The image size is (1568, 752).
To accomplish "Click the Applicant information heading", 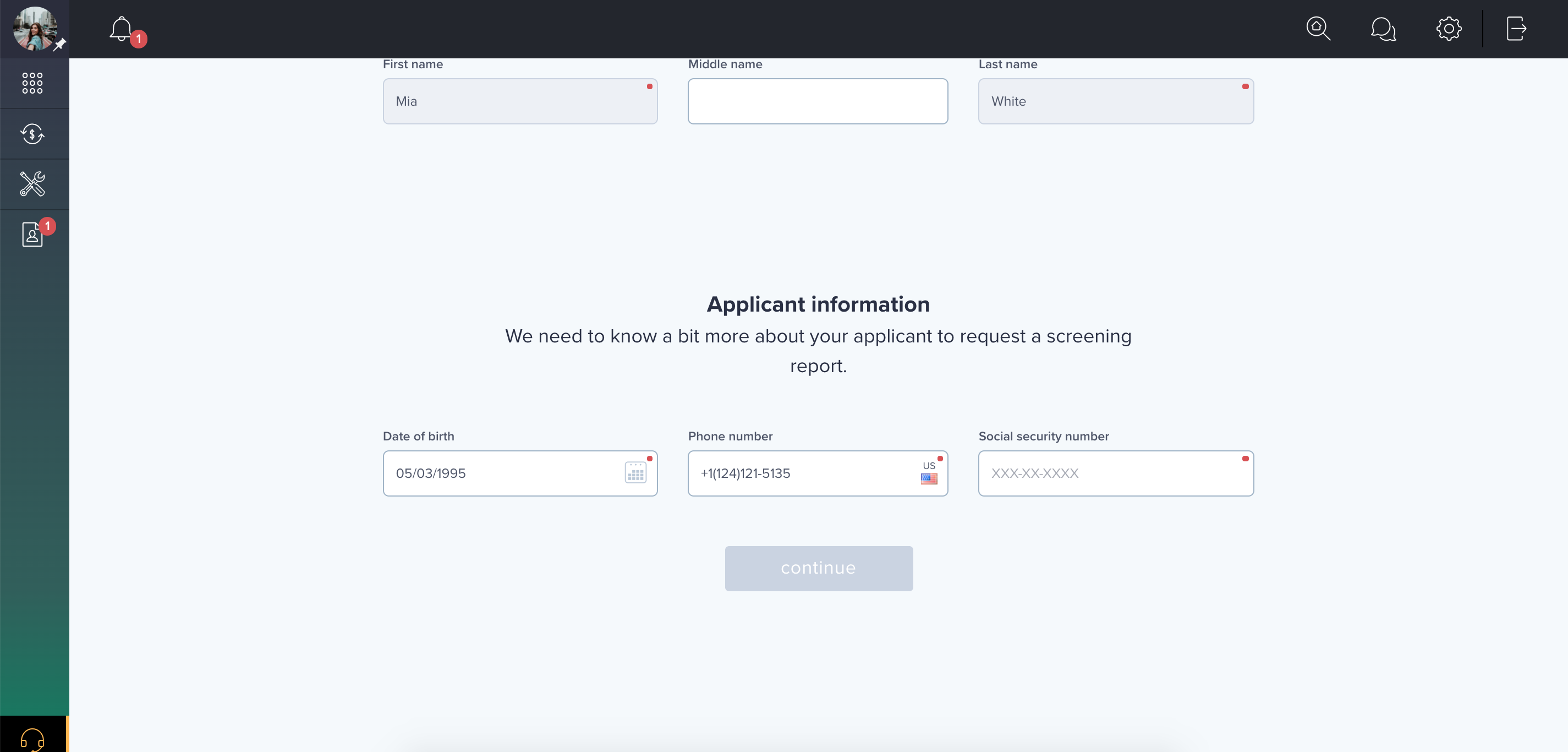I will [818, 304].
